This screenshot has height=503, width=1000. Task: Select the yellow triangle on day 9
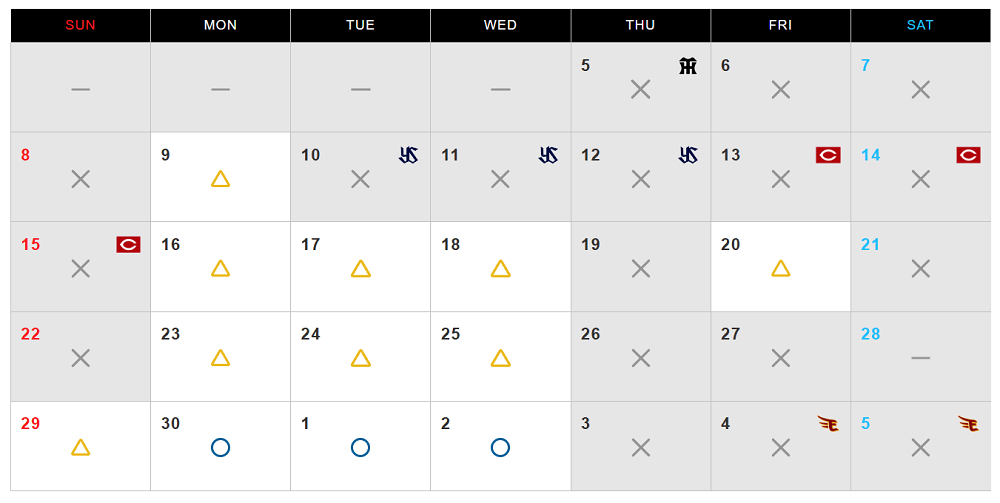coord(221,179)
